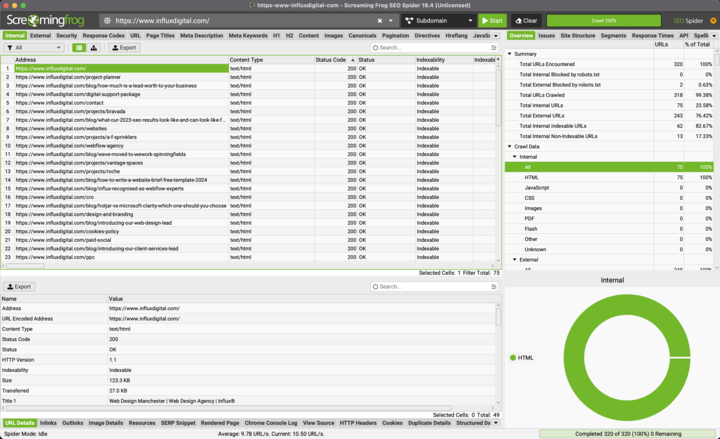
Task: Show more main tabs overflow arrow
Action: point(496,36)
